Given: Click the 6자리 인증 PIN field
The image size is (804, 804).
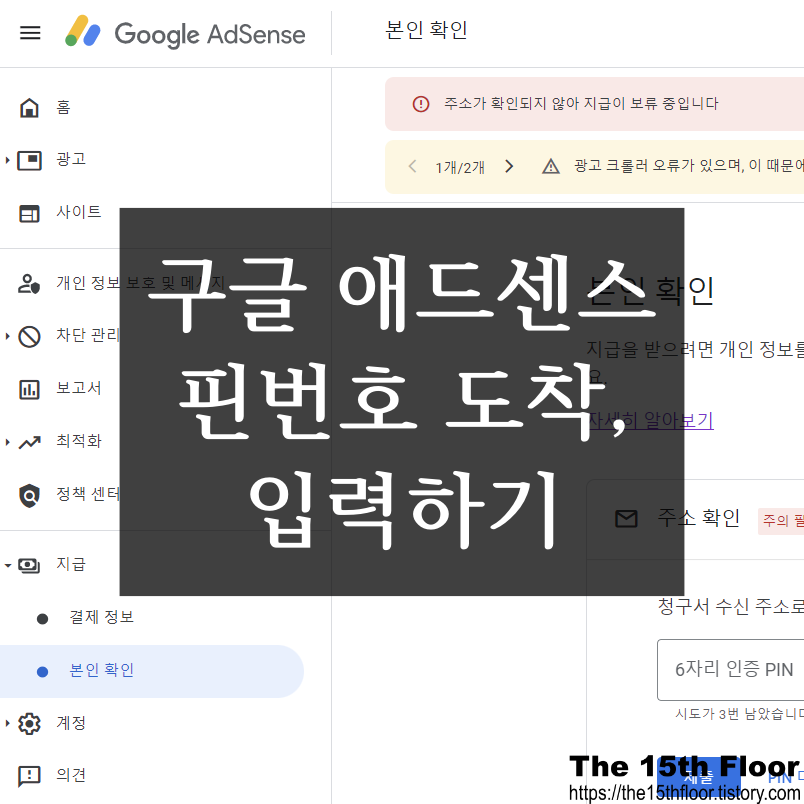Looking at the screenshot, I should coord(730,670).
